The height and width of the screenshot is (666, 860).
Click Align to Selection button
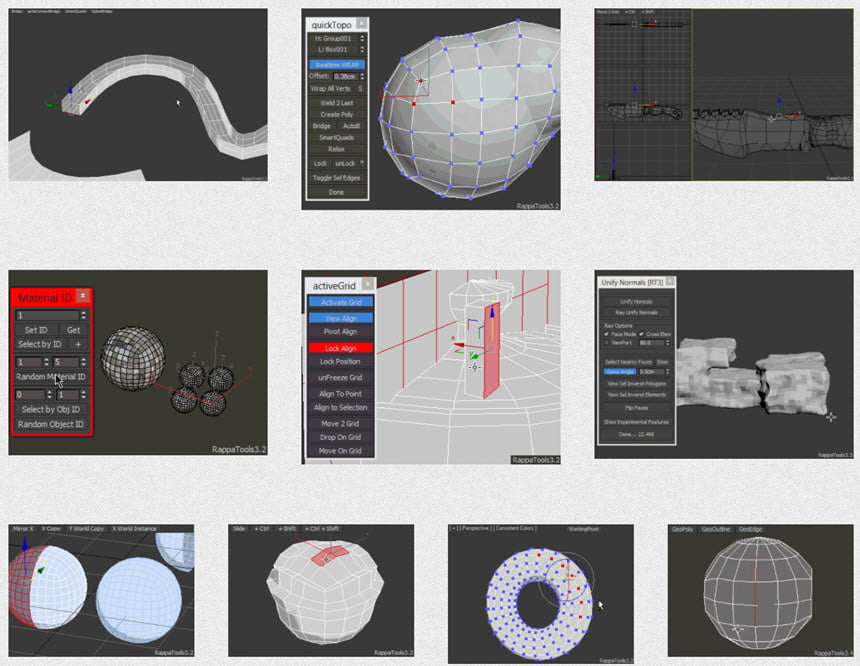pos(341,407)
